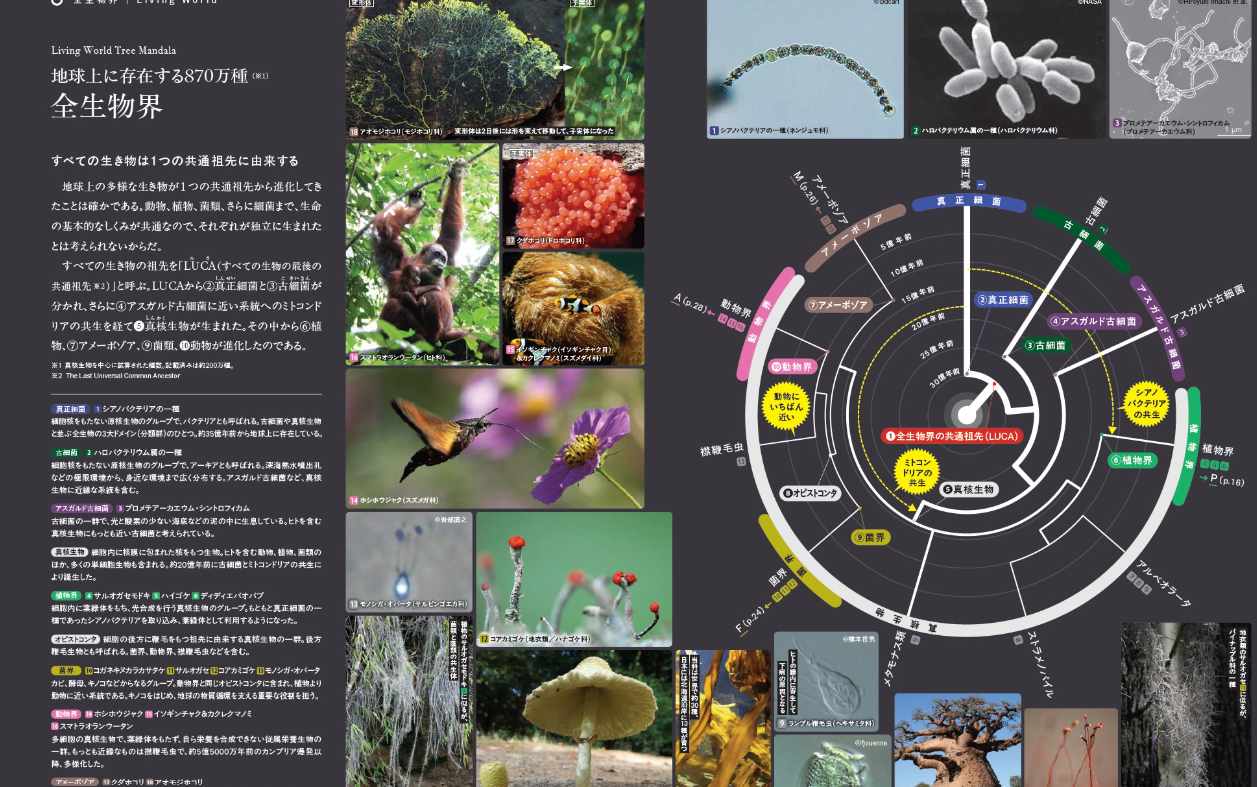Click the ⑦アメーボゾア brown node label

click(x=839, y=304)
